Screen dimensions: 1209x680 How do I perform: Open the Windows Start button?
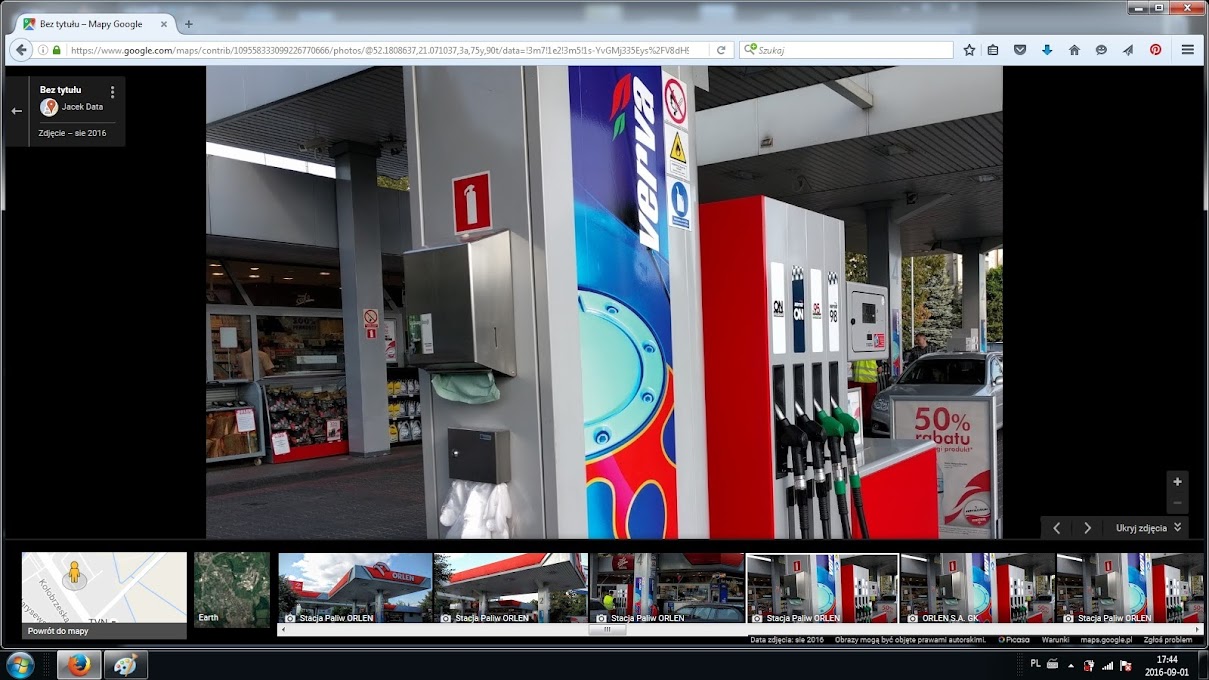click(x=20, y=665)
